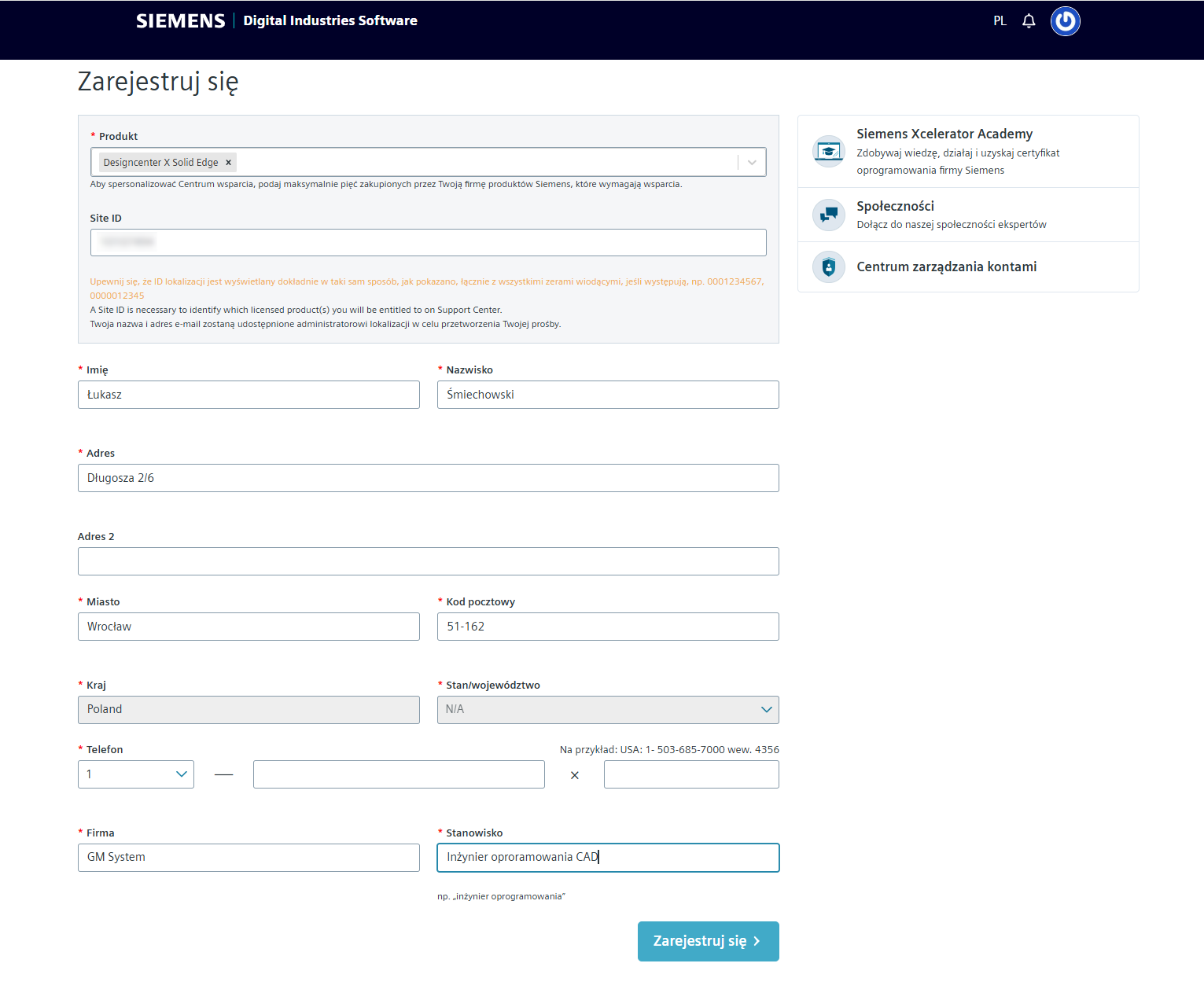Click the user profile power icon

pos(1066,21)
